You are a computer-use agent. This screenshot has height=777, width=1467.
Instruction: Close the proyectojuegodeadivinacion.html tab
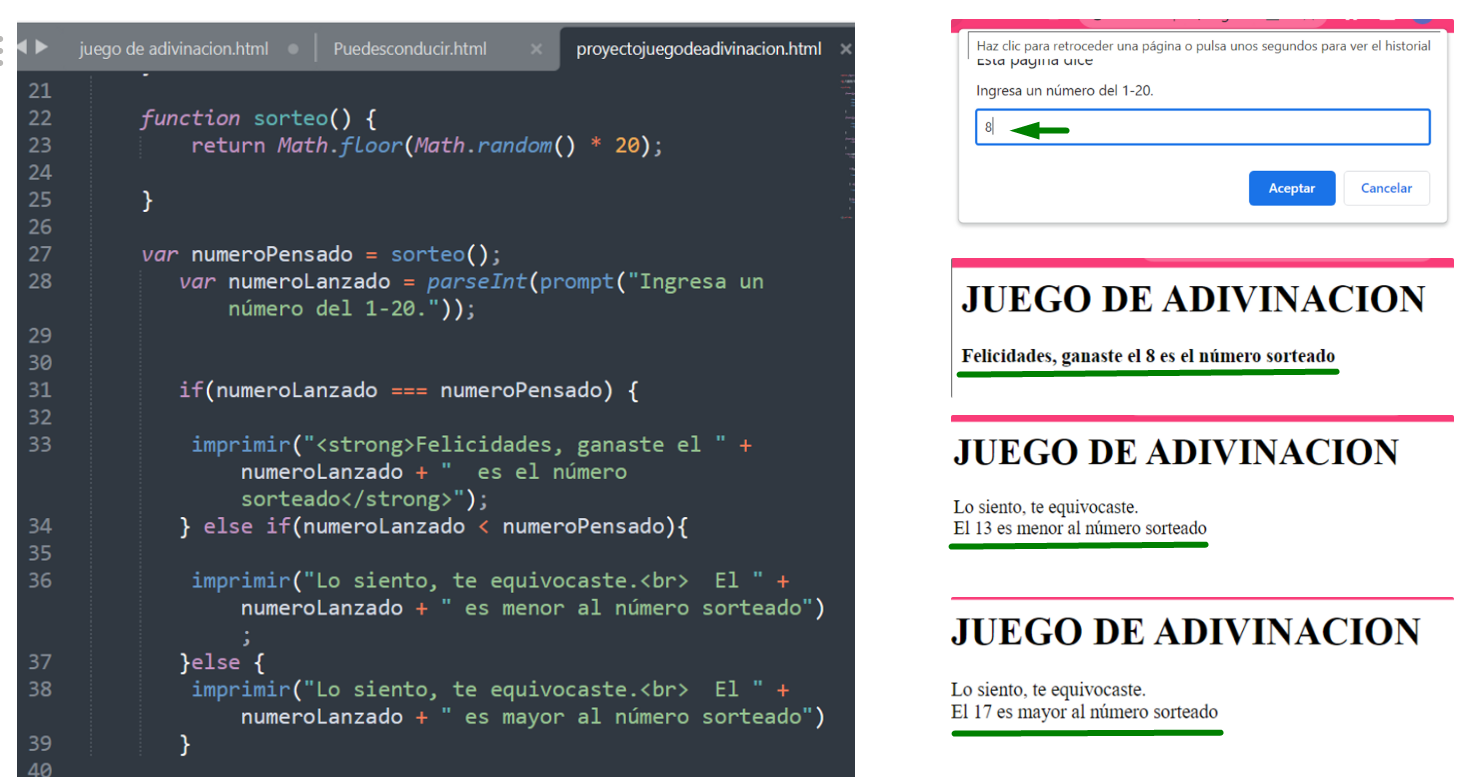pos(845,48)
